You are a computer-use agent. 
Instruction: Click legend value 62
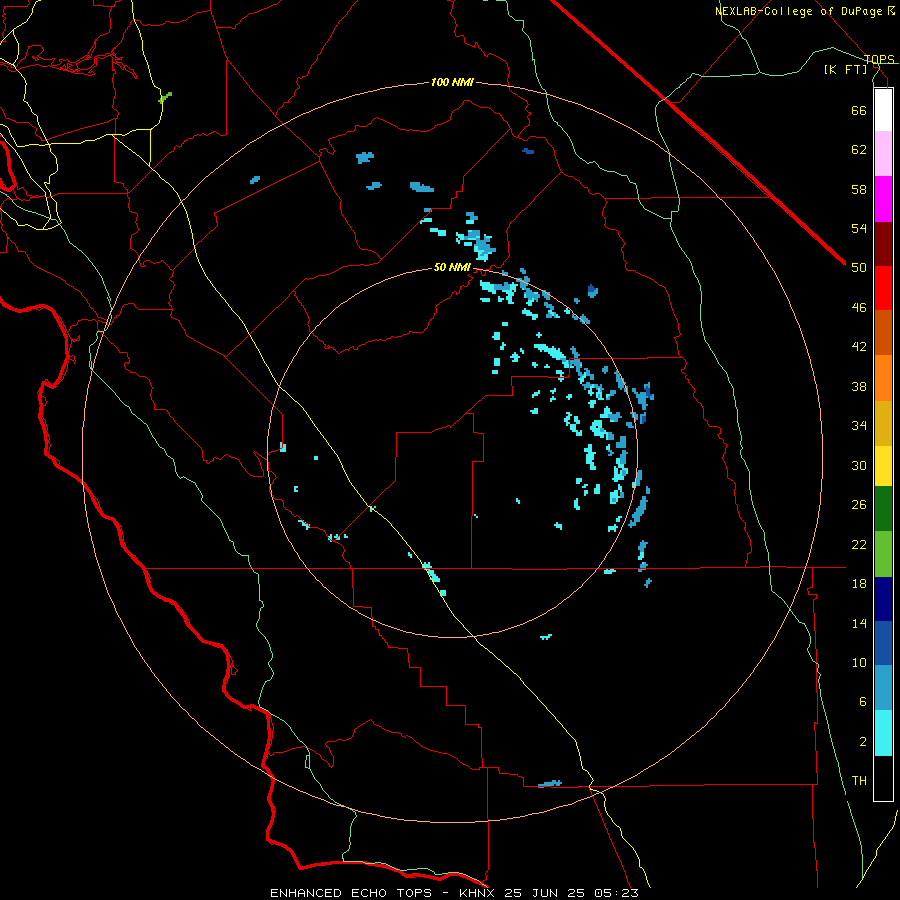tap(859, 150)
